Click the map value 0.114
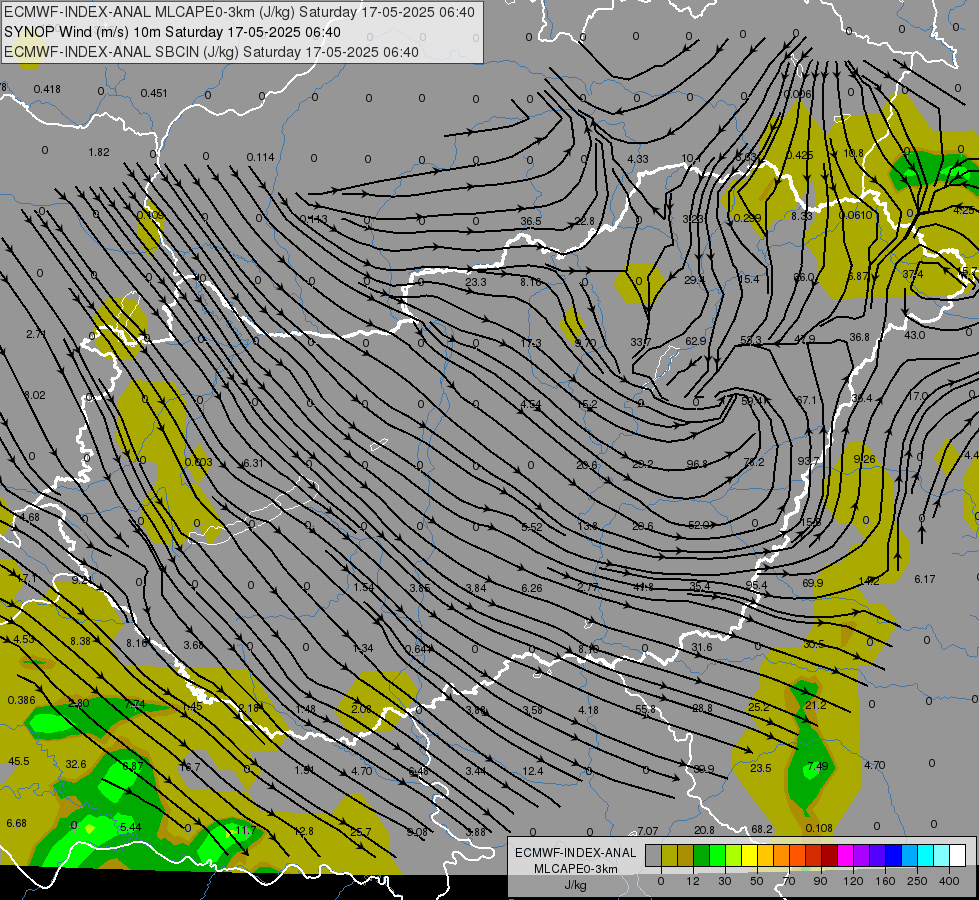Screen dimensions: 979x900 pos(260,157)
